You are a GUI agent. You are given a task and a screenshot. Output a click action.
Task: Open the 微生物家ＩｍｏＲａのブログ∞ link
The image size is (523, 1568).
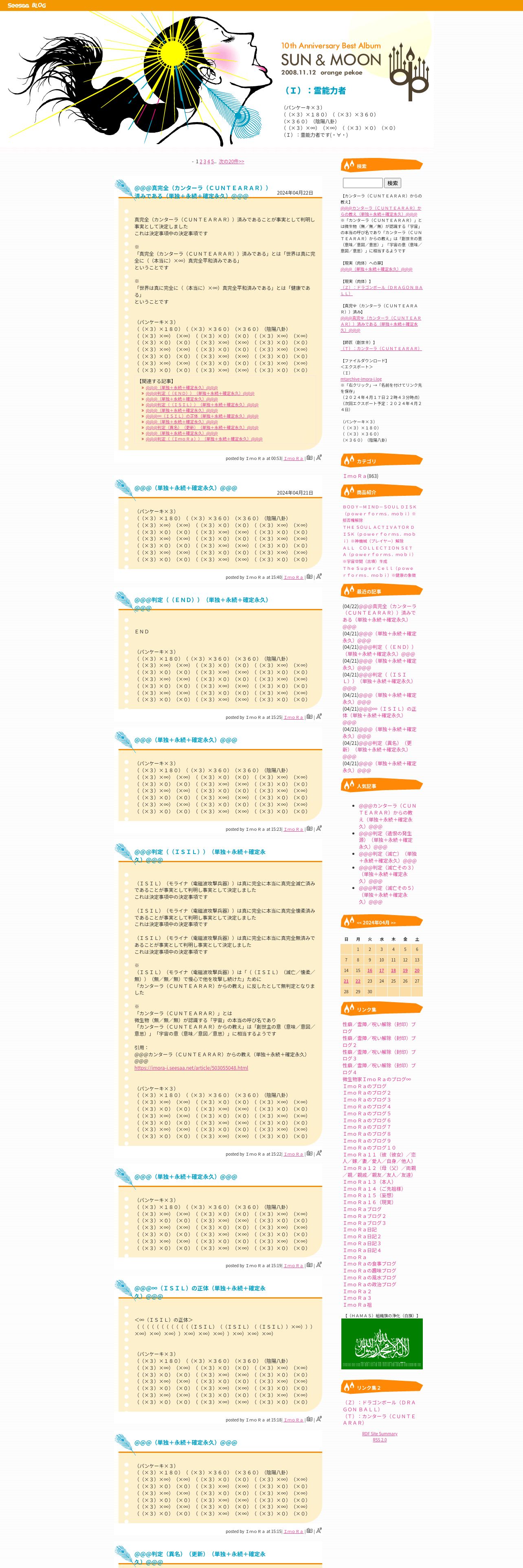[376, 1079]
